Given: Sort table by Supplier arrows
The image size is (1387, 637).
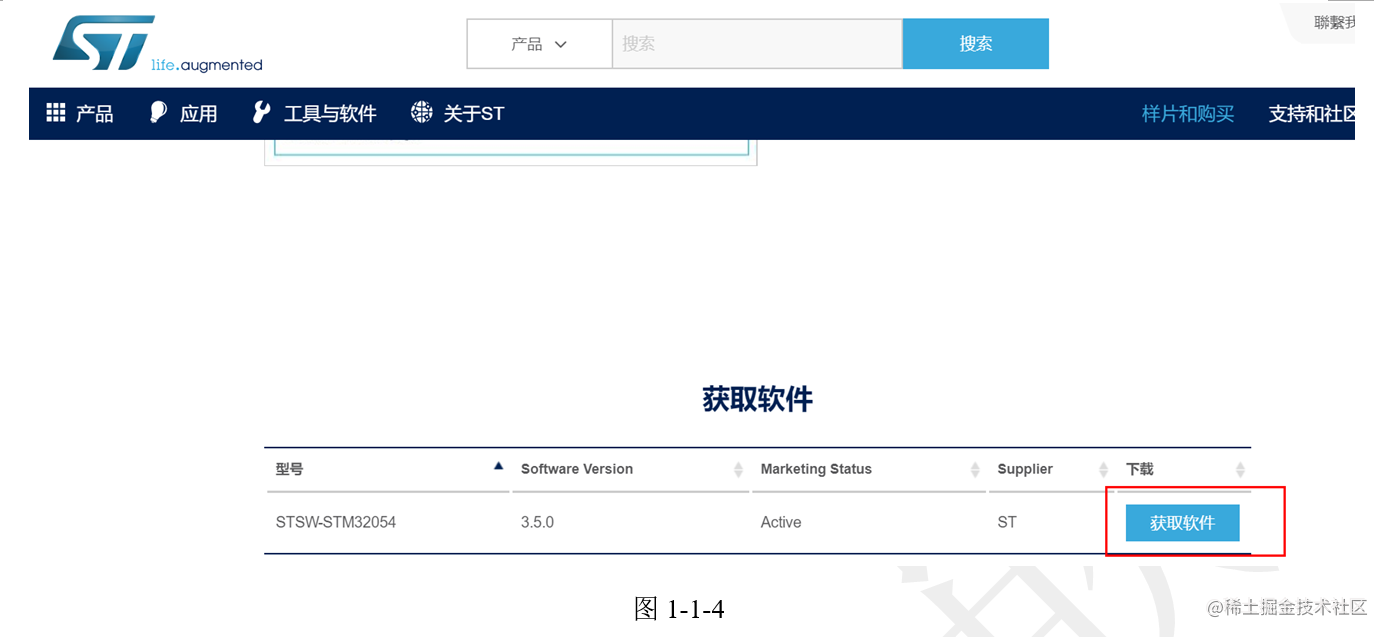Looking at the screenshot, I should 1104,470.
